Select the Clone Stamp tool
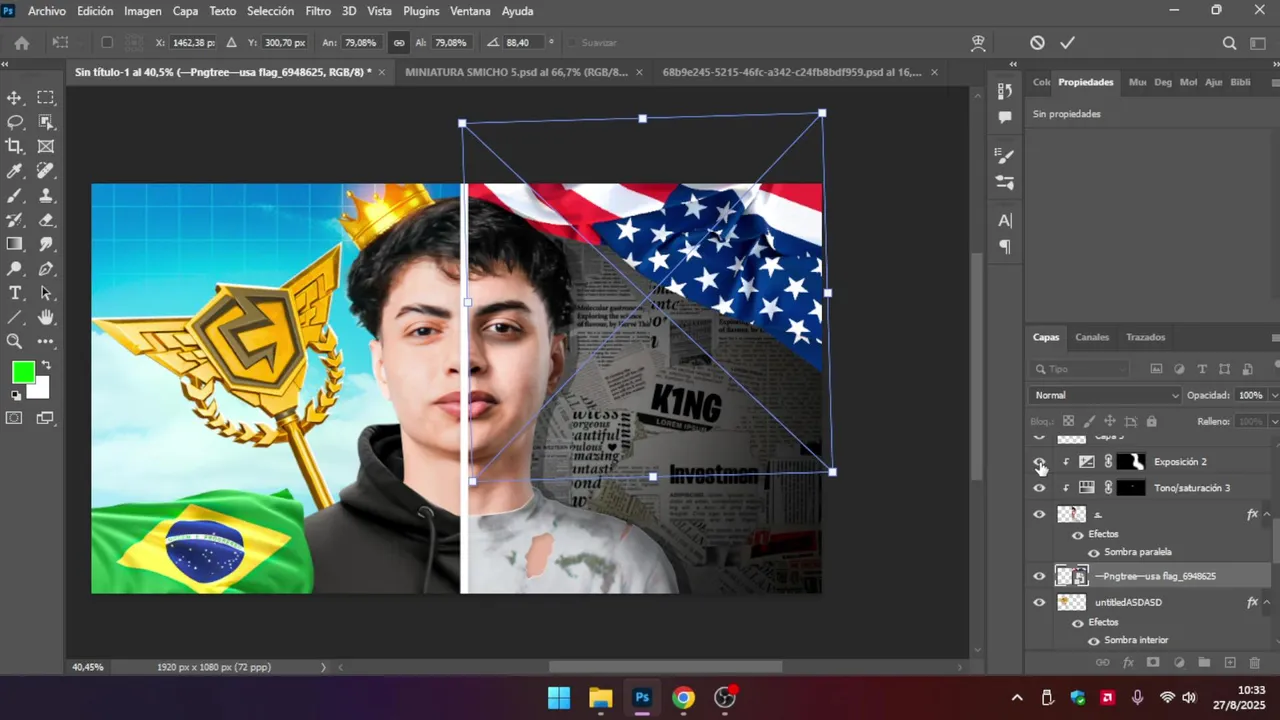 tap(46, 196)
